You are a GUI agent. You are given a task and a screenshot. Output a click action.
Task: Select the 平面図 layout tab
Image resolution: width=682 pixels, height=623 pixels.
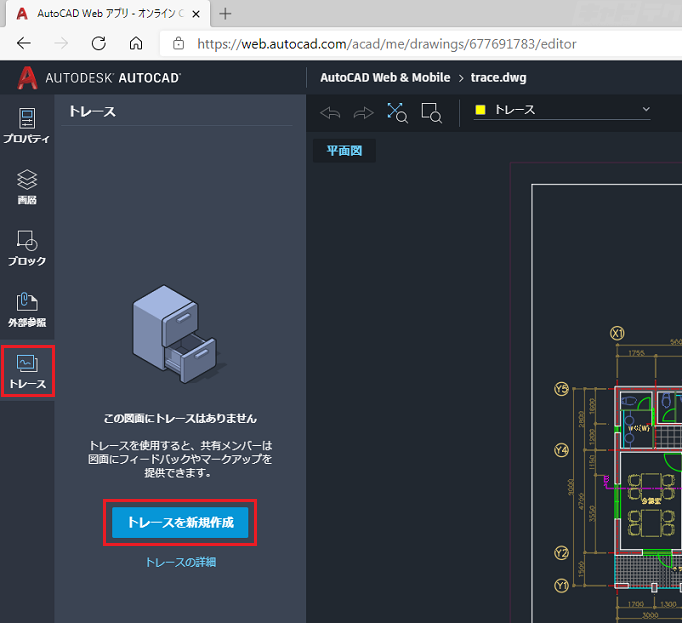[344, 151]
